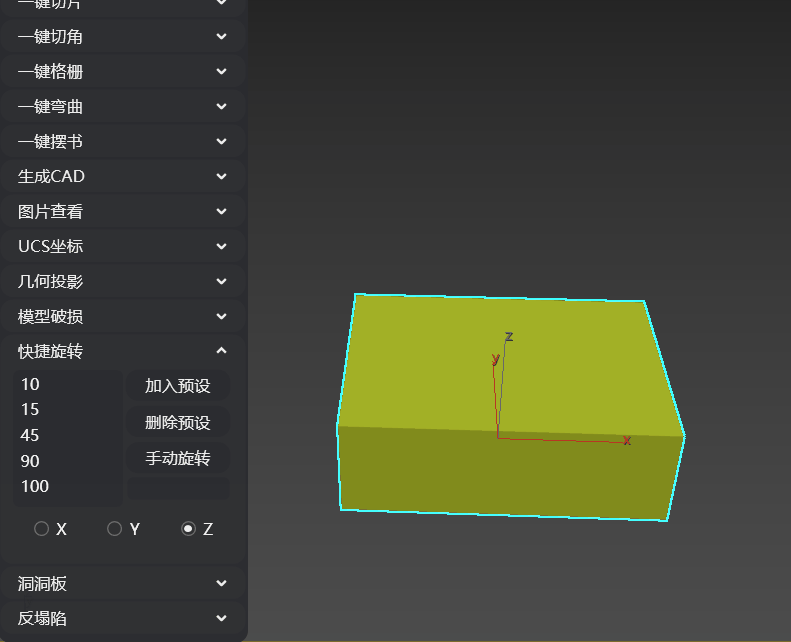Expand the UCS坐标 section chevron
This screenshot has height=642, width=791.
221,246
